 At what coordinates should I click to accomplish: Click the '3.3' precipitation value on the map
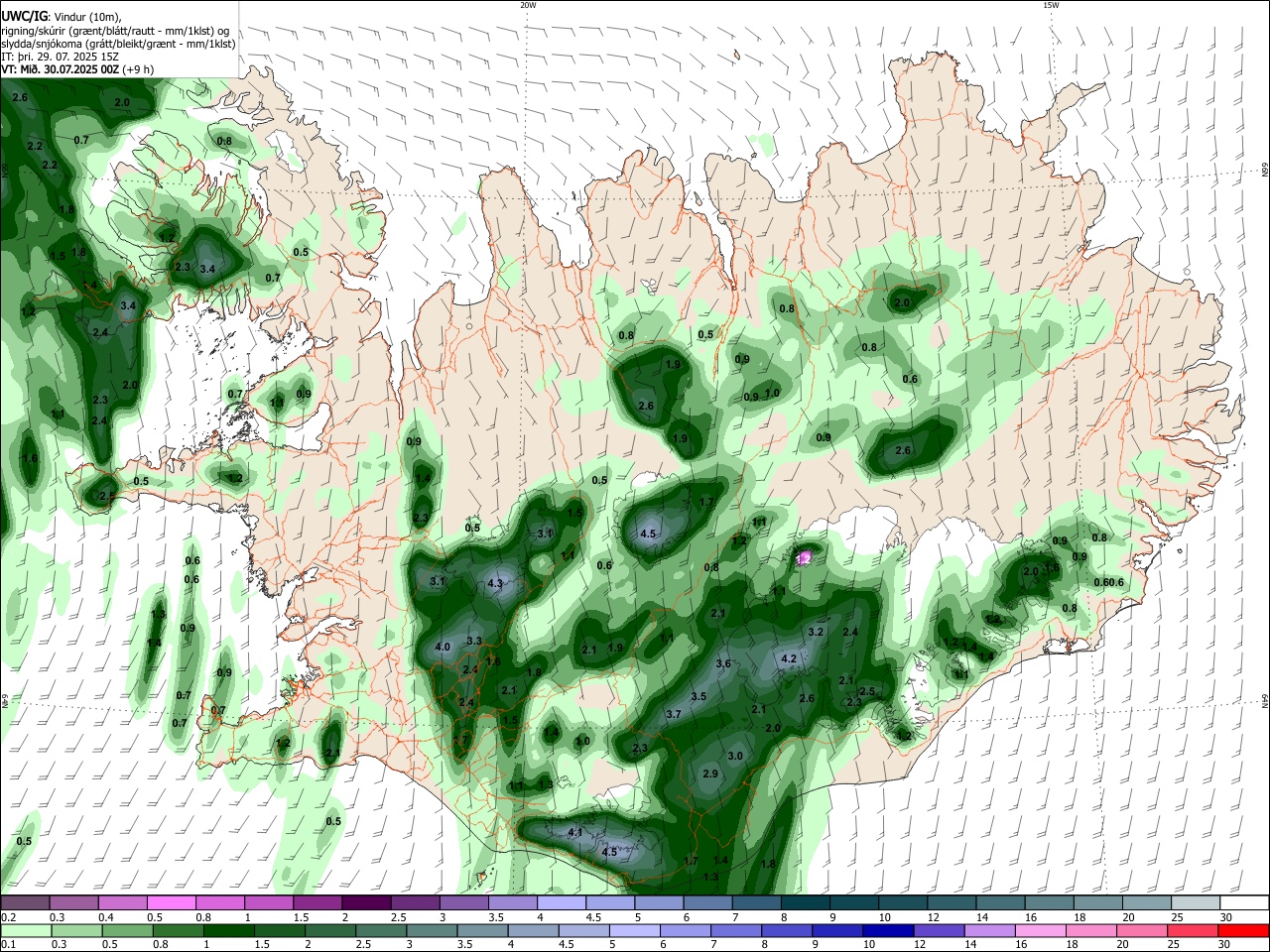pyautogui.click(x=474, y=642)
